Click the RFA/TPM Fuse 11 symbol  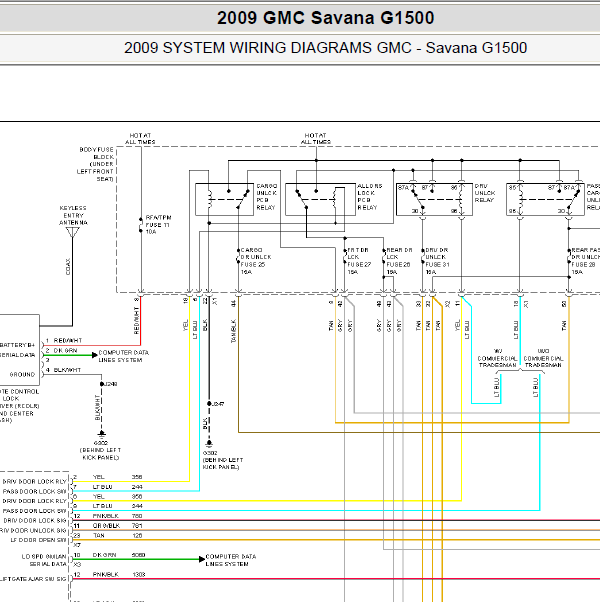coord(141,225)
